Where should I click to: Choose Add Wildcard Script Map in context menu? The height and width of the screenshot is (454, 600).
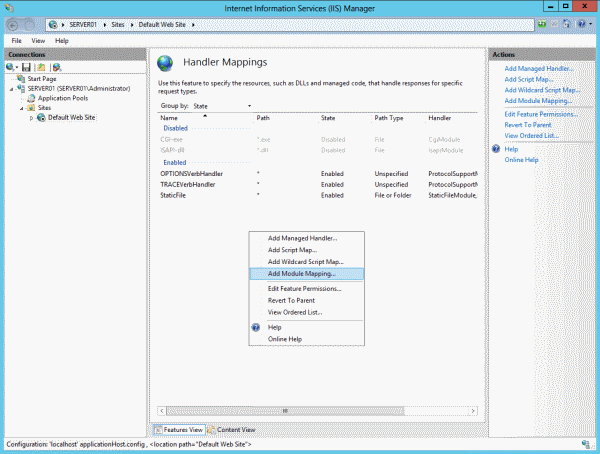(307, 262)
